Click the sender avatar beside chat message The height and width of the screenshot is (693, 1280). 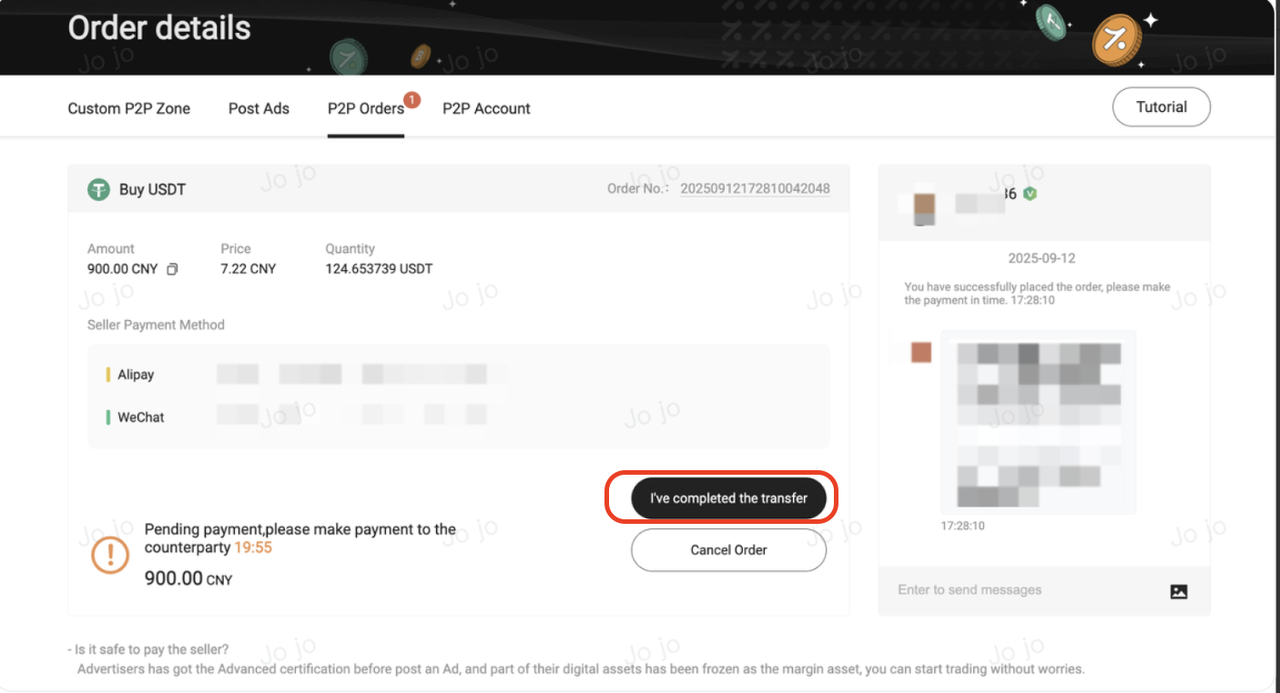pyautogui.click(x=921, y=352)
